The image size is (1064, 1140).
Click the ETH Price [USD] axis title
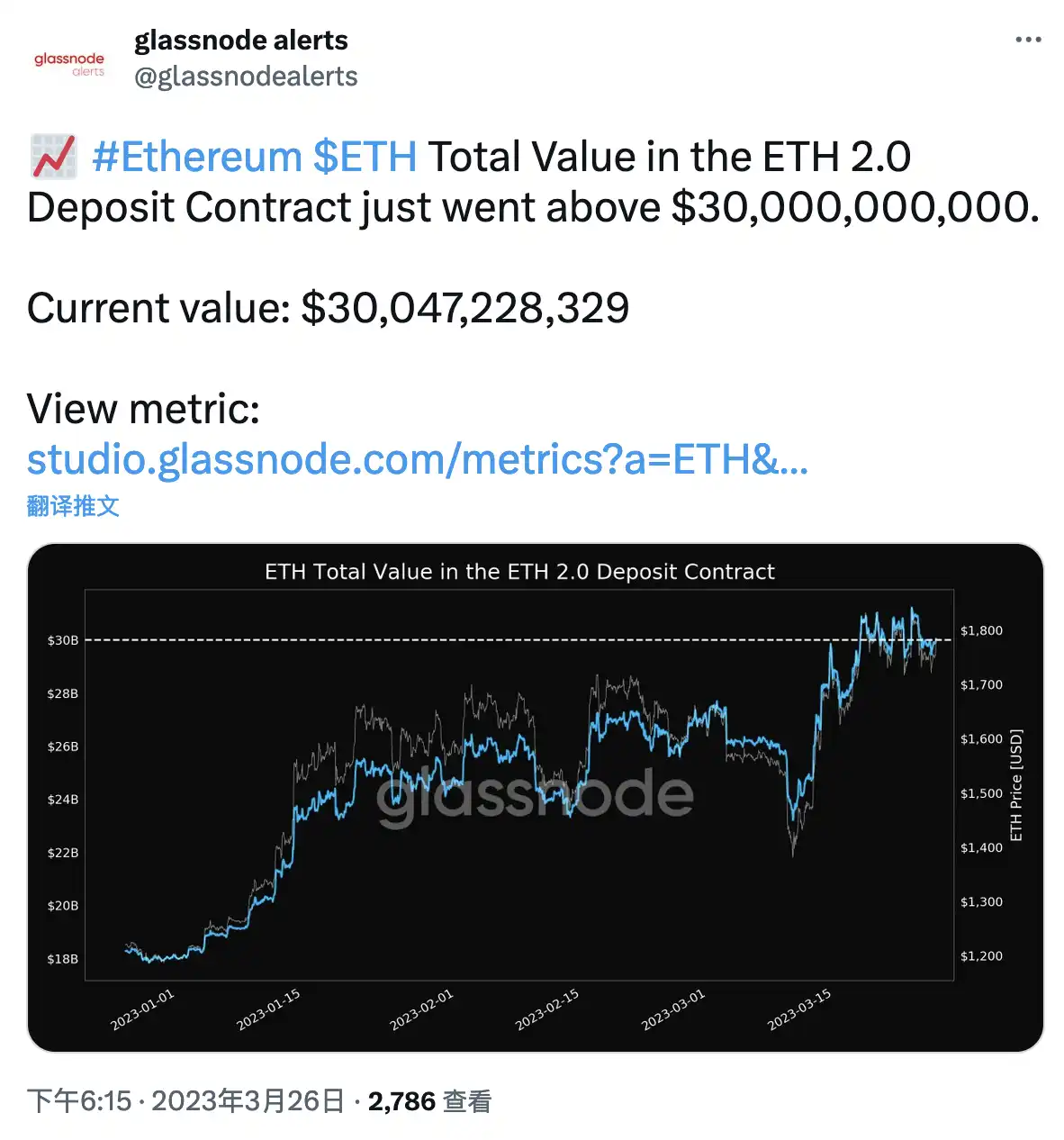(x=1016, y=785)
